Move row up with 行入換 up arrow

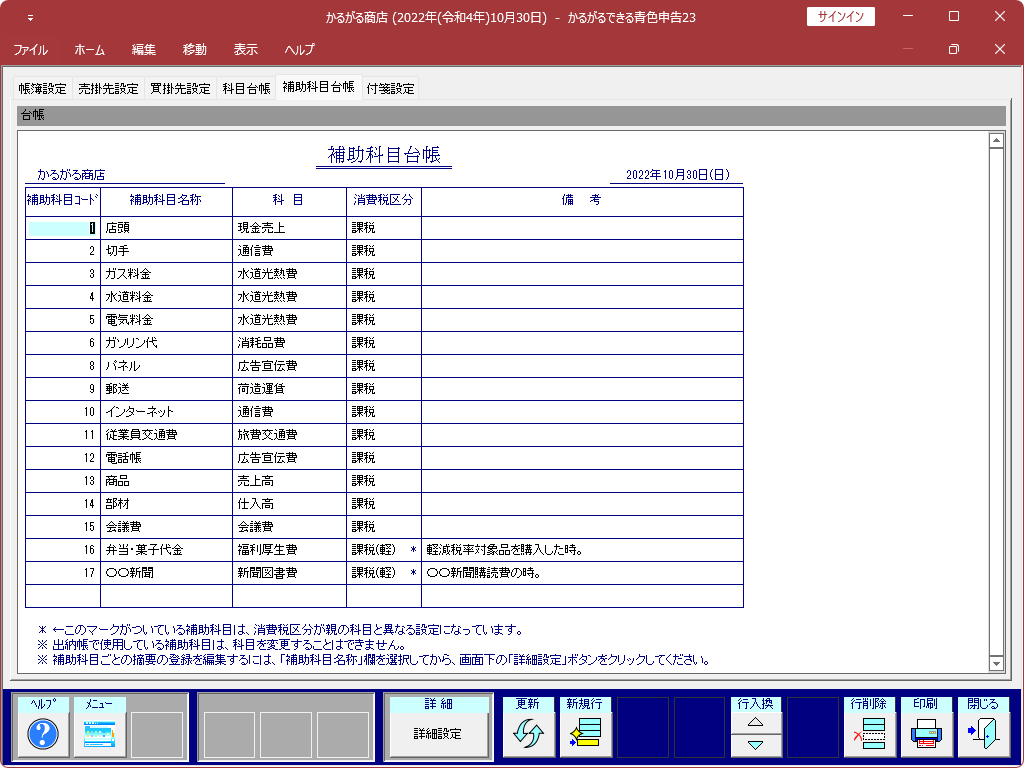(x=756, y=722)
